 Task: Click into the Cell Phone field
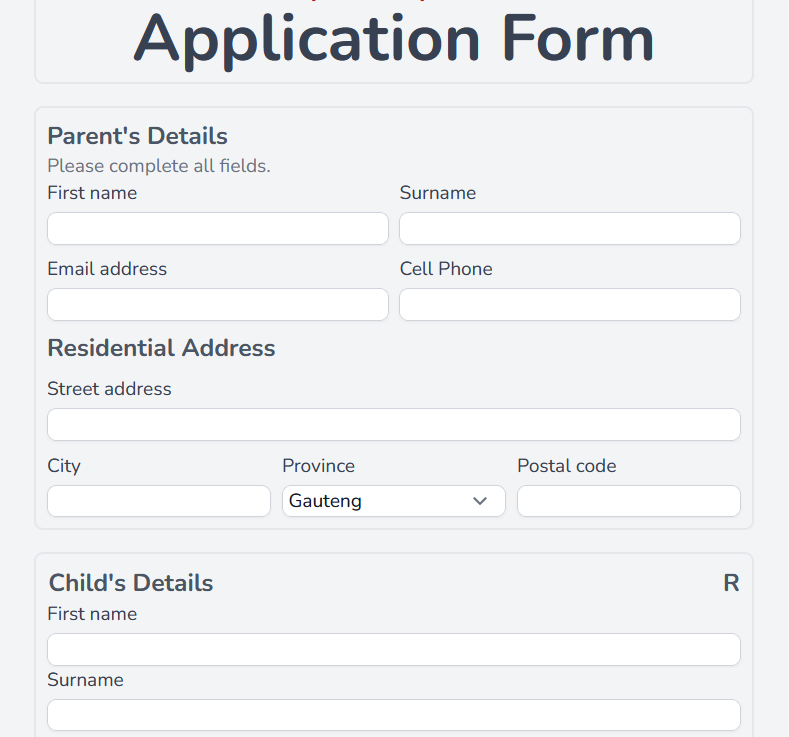pos(569,305)
